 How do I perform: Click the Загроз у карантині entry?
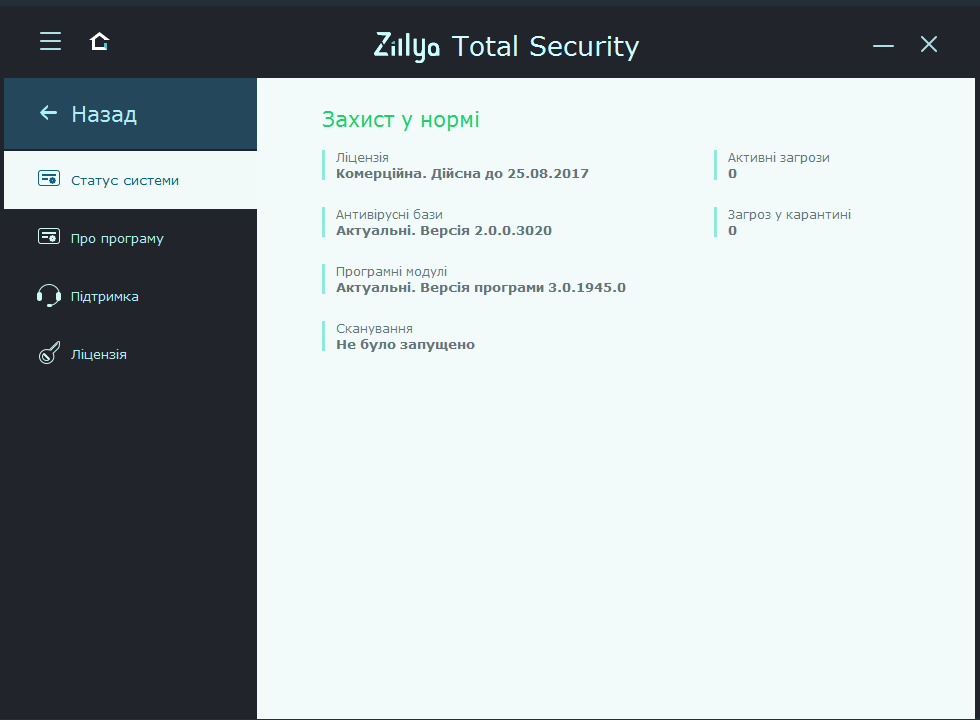(789, 222)
